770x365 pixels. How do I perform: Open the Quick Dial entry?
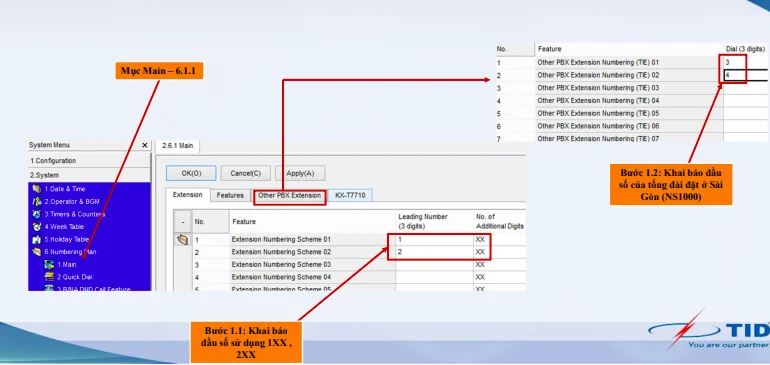coord(74,277)
